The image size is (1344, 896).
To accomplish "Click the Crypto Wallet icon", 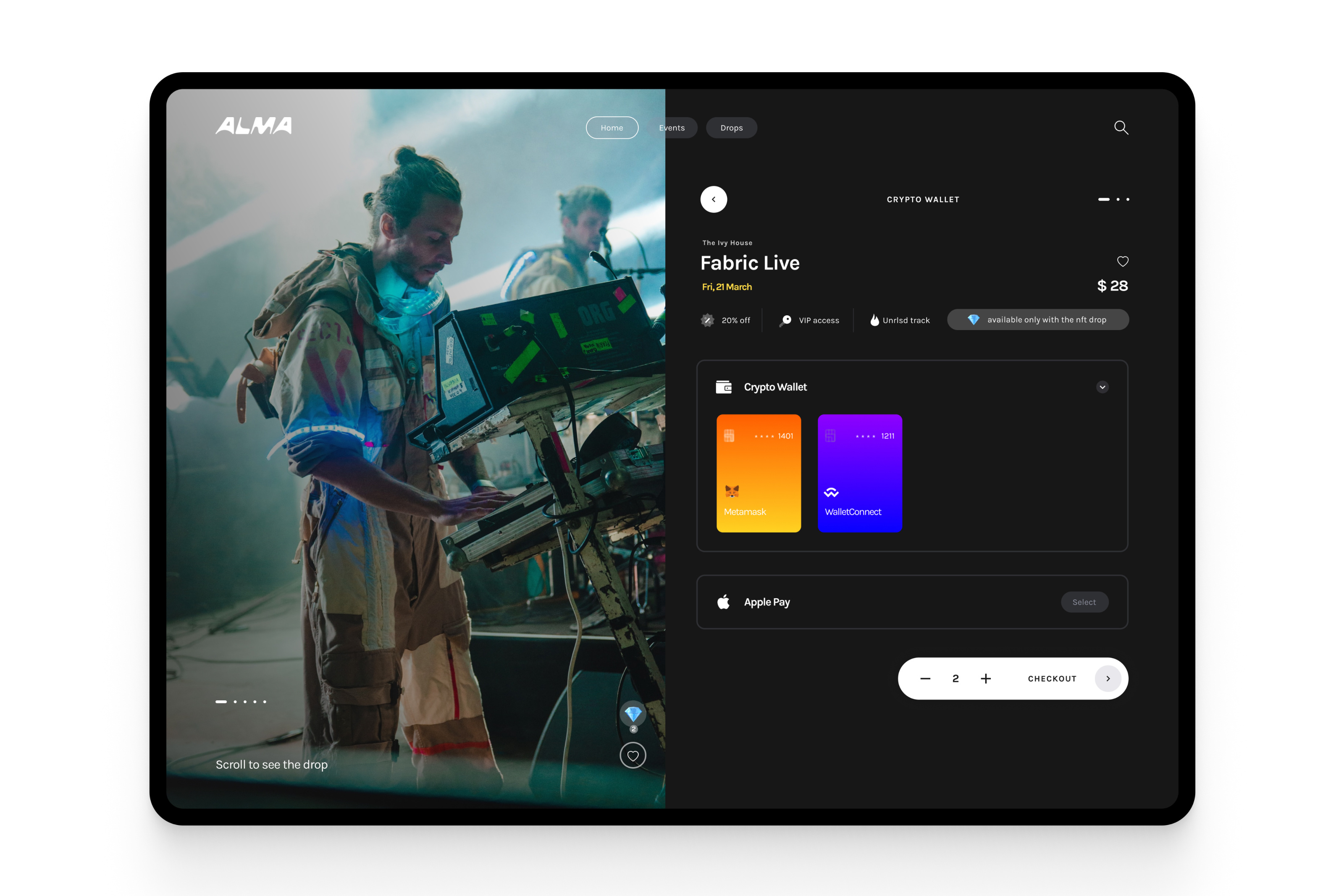I will click(723, 387).
